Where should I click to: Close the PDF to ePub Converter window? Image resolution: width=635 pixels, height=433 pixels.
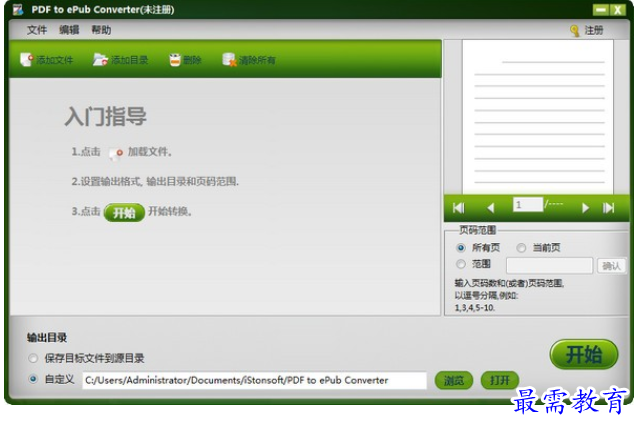(x=618, y=9)
